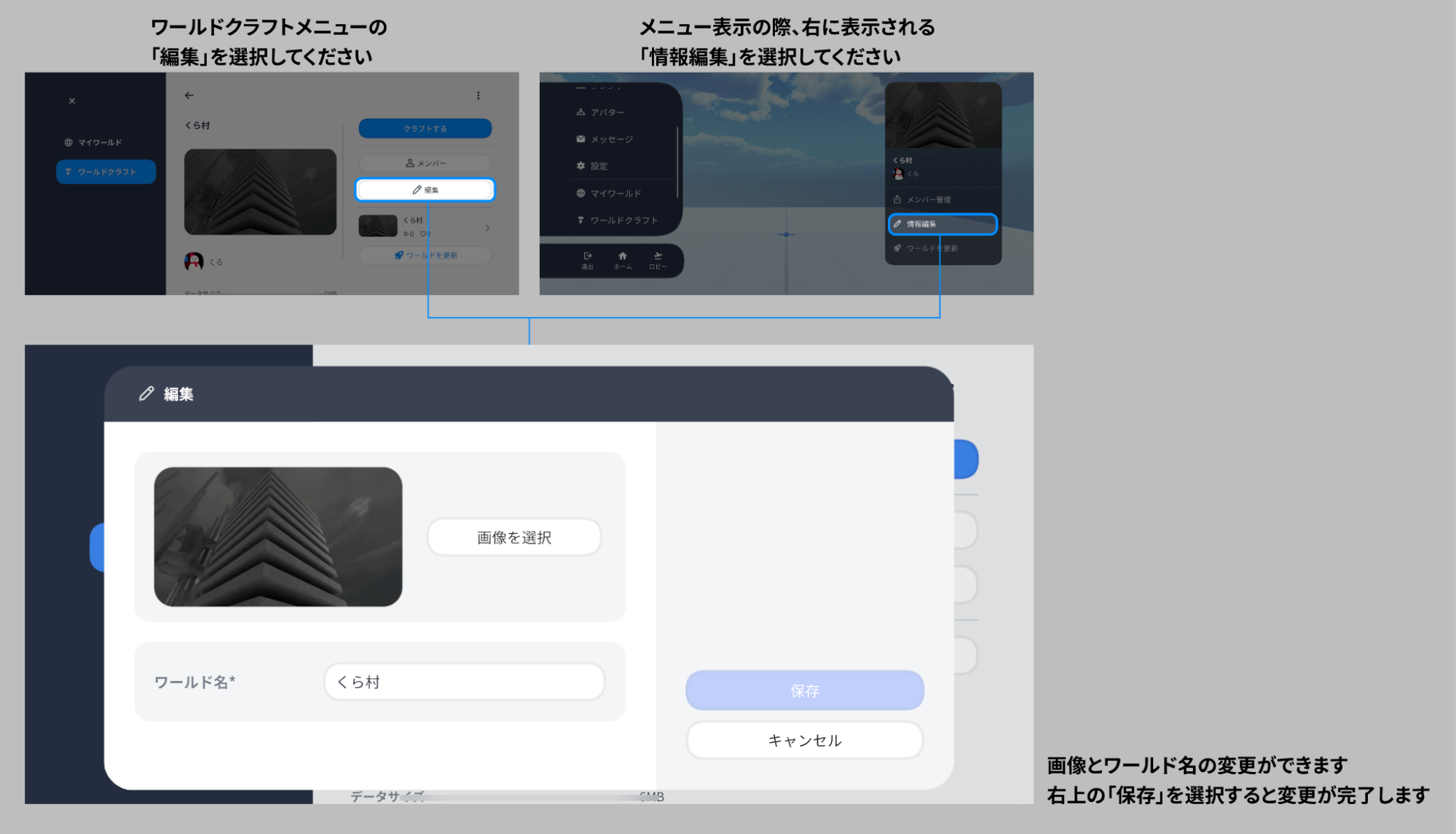Viewport: 1456px width, 834px height.
Task: Click ワールドを更新 rocket button
Action: pyautogui.click(x=425, y=256)
